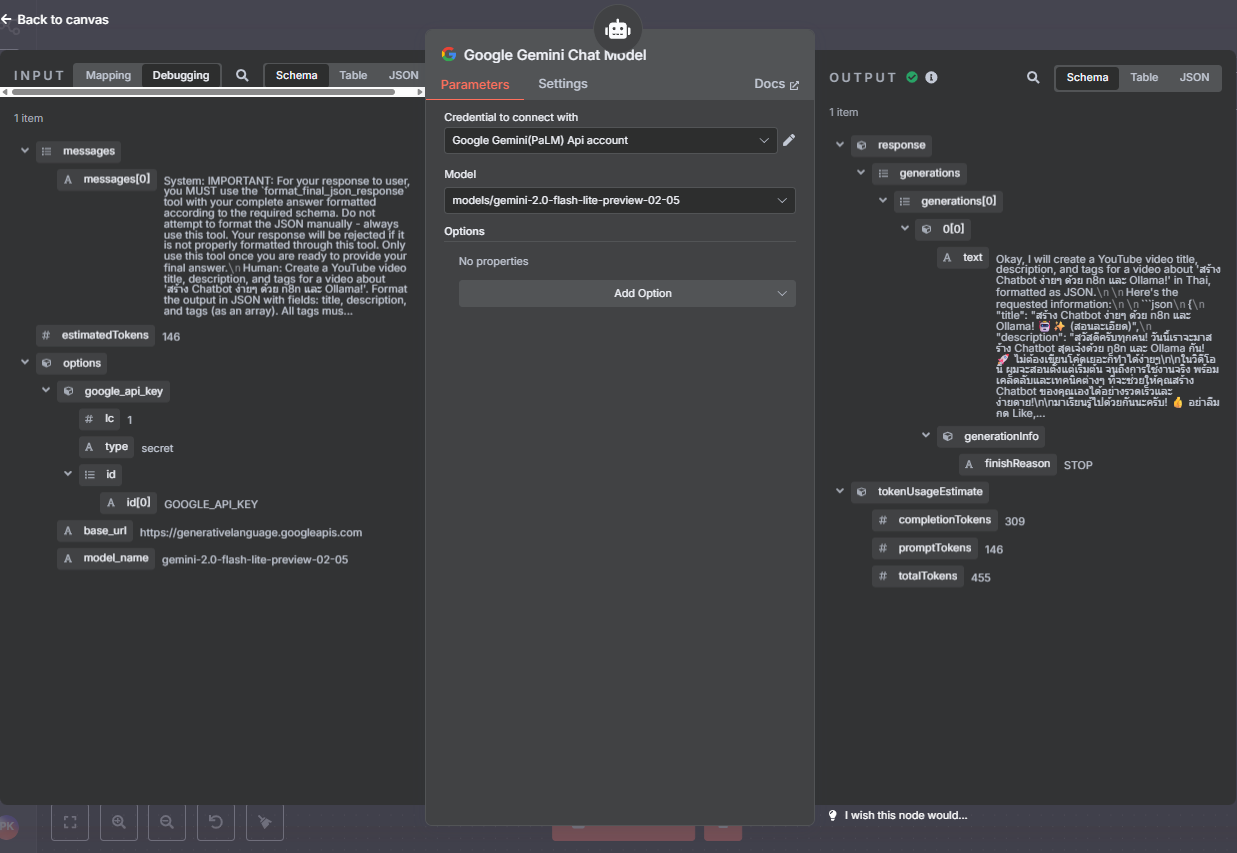Open the Add Option dropdown
Screen dimensions: 1237x853
click(627, 293)
